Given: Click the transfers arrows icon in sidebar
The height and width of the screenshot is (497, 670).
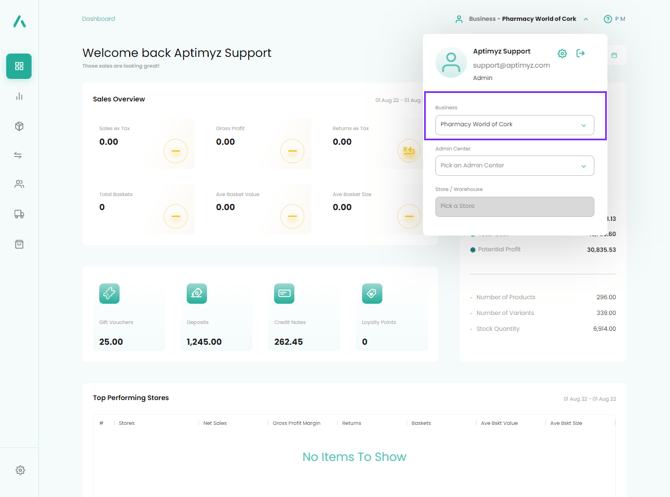Looking at the screenshot, I should click(19, 155).
